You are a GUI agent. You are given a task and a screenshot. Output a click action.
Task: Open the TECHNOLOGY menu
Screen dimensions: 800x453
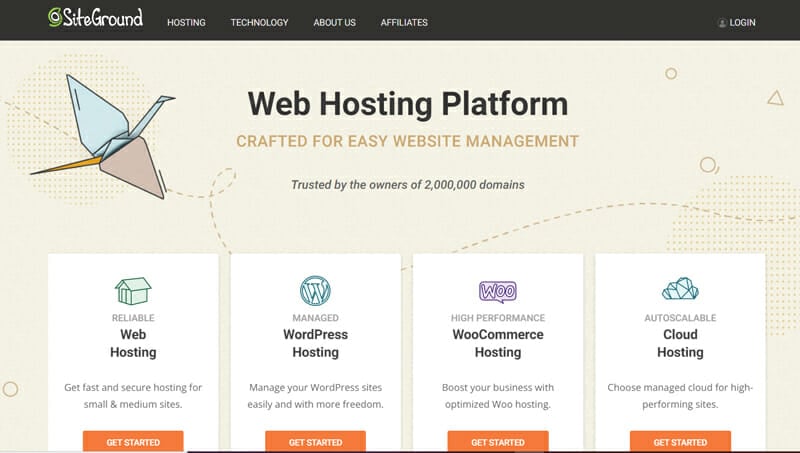(x=259, y=22)
